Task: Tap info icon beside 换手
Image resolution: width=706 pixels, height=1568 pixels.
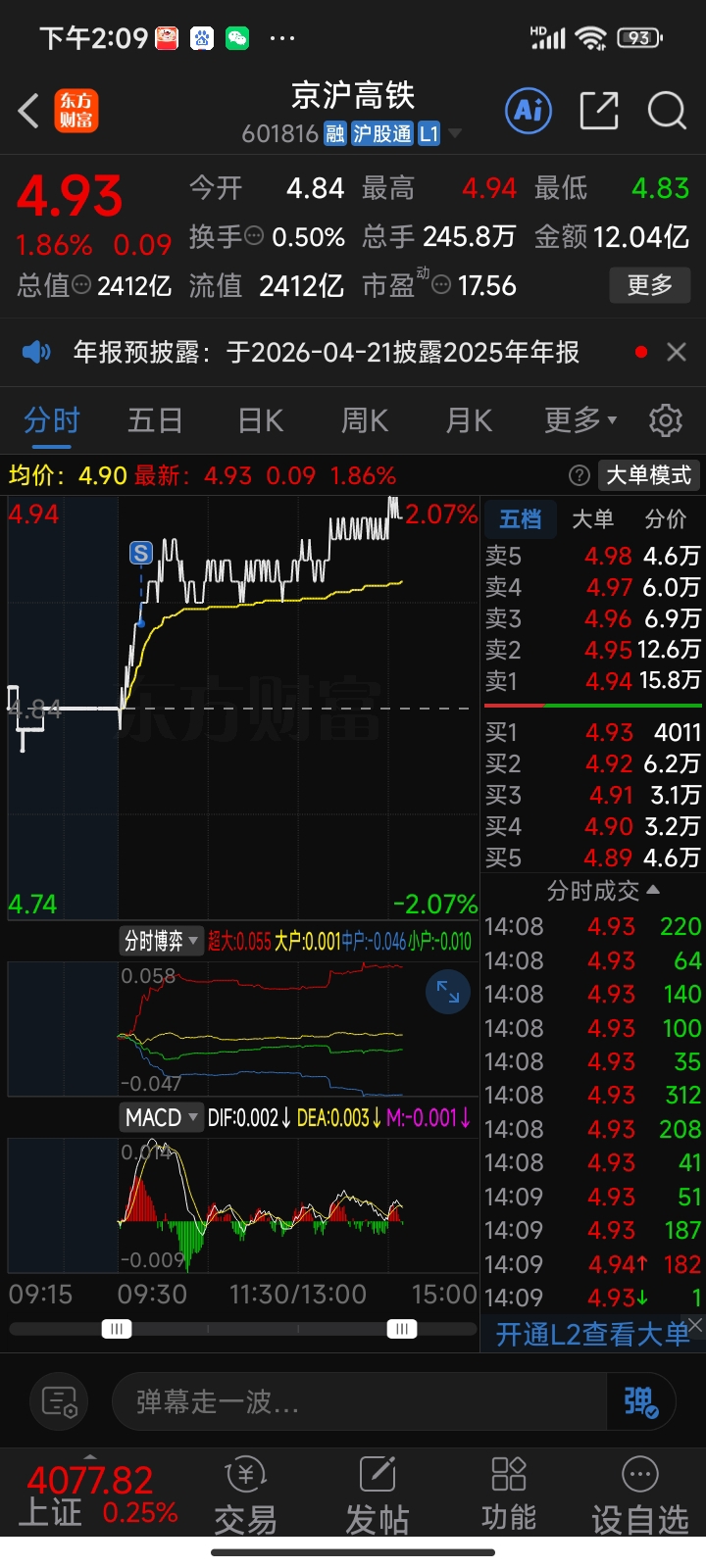Action: point(254,236)
